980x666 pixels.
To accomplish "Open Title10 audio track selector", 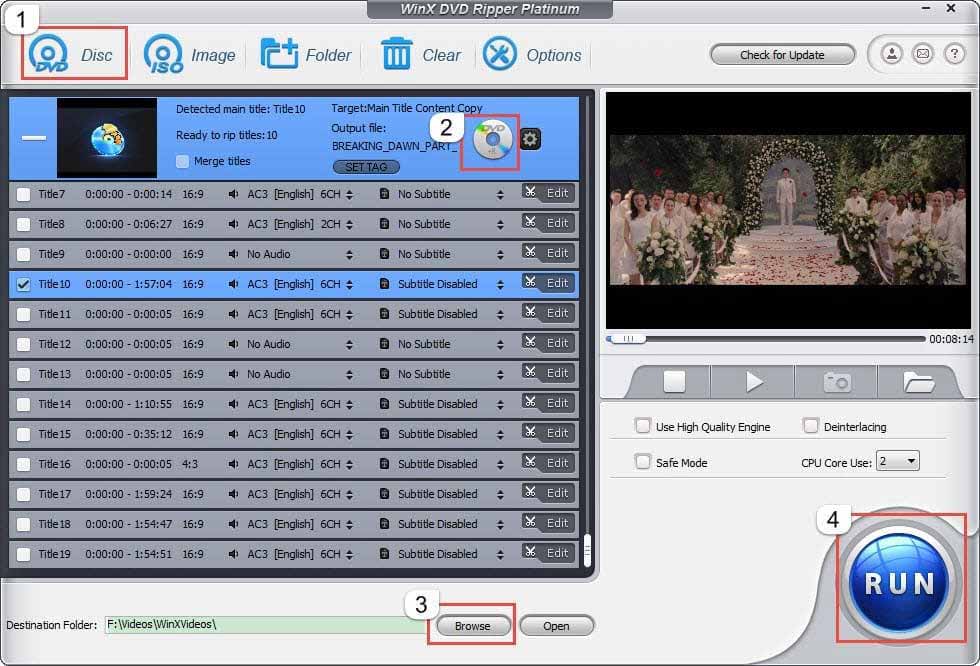I will tap(349, 284).
